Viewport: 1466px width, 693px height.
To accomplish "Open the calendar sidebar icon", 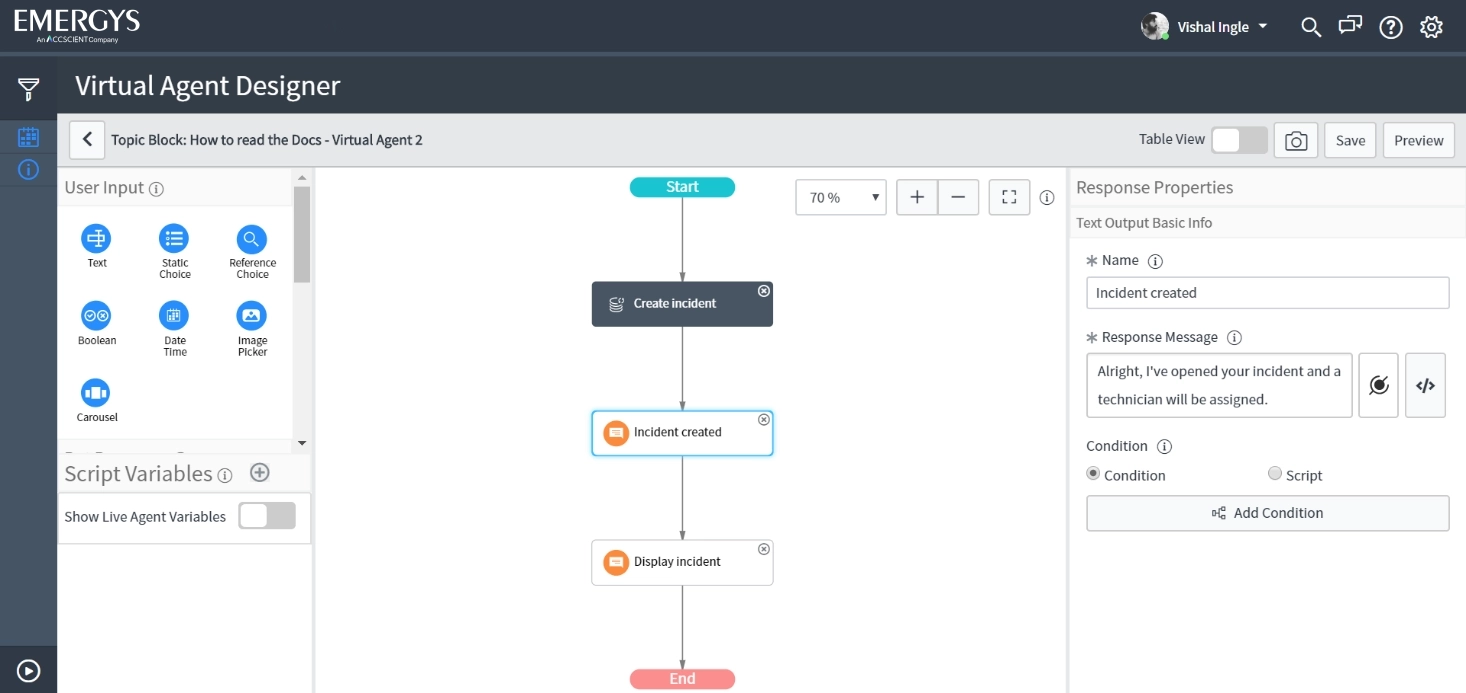I will tap(29, 137).
